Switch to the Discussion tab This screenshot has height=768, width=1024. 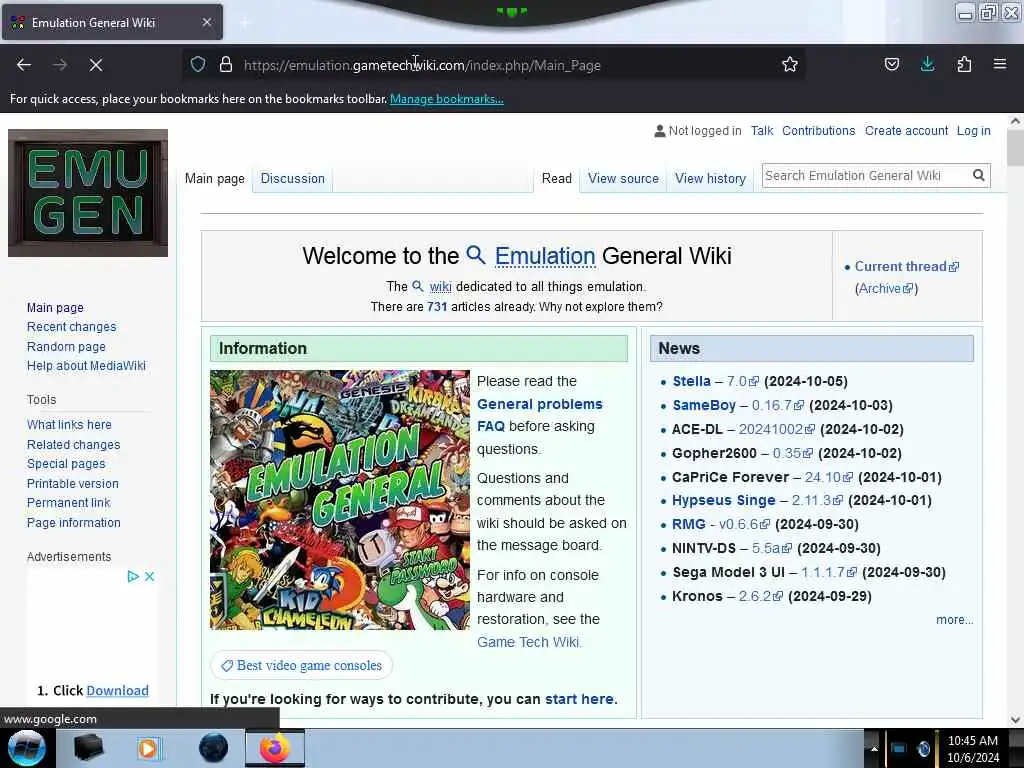point(293,178)
